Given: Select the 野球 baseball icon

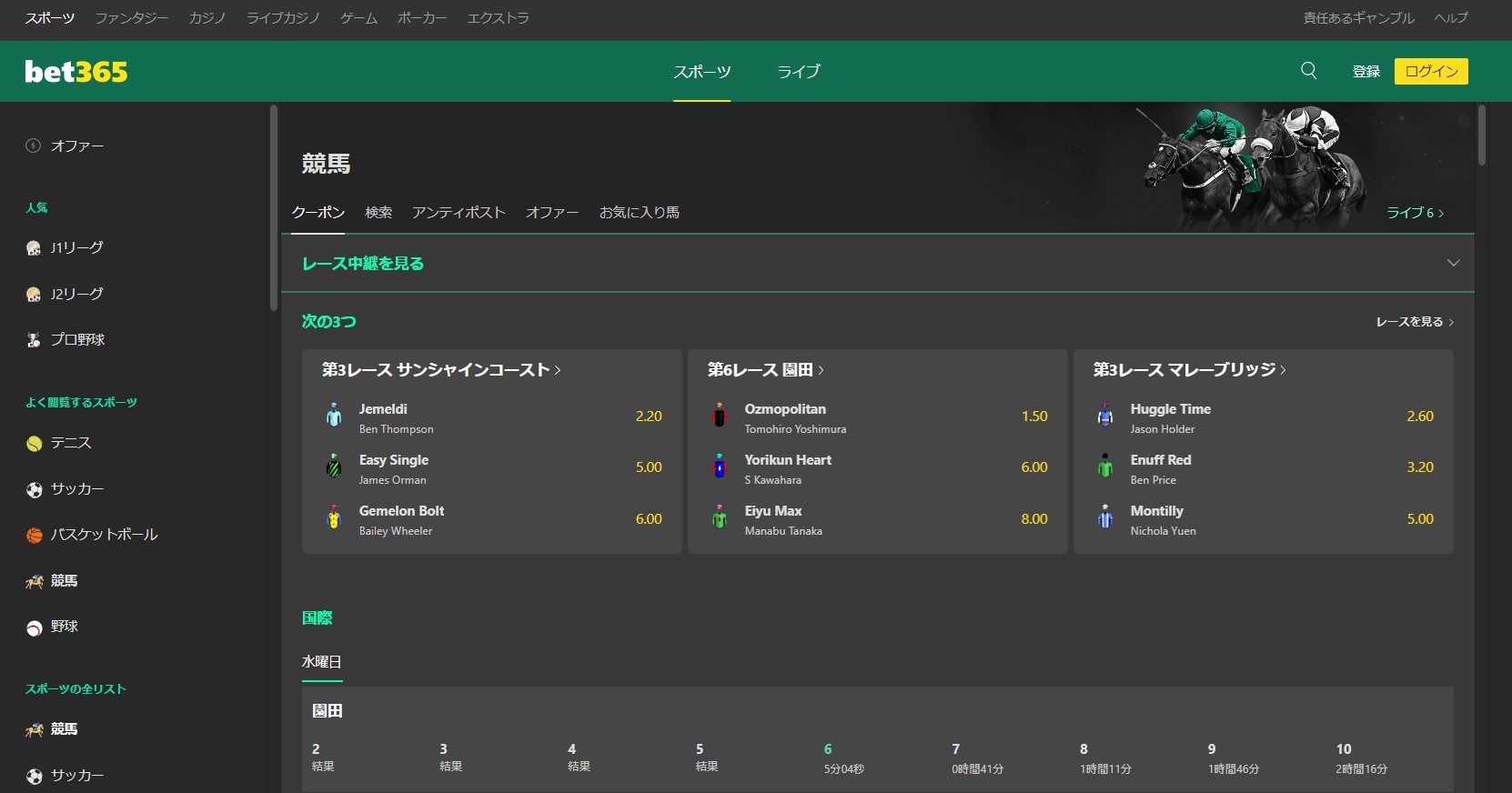Looking at the screenshot, I should 34,627.
